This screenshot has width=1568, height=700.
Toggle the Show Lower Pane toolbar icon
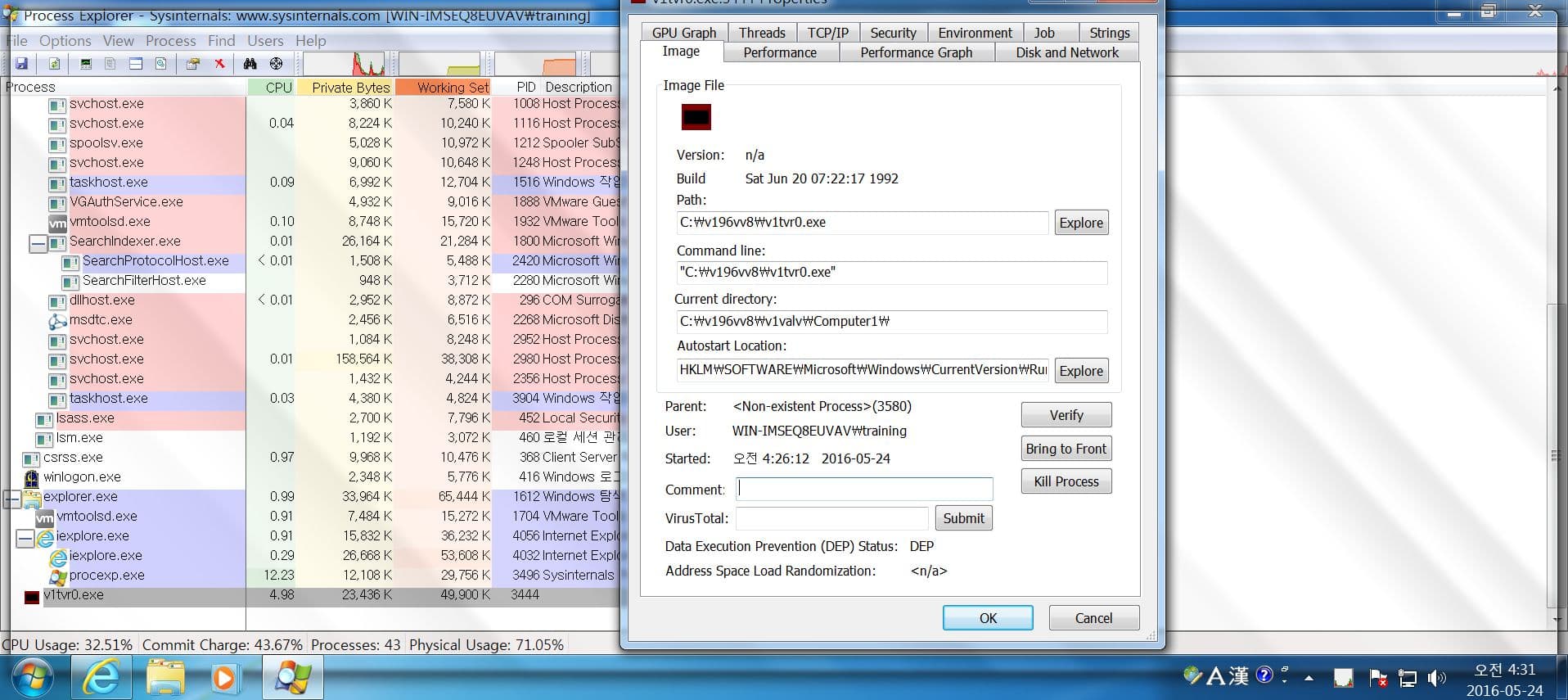136,63
